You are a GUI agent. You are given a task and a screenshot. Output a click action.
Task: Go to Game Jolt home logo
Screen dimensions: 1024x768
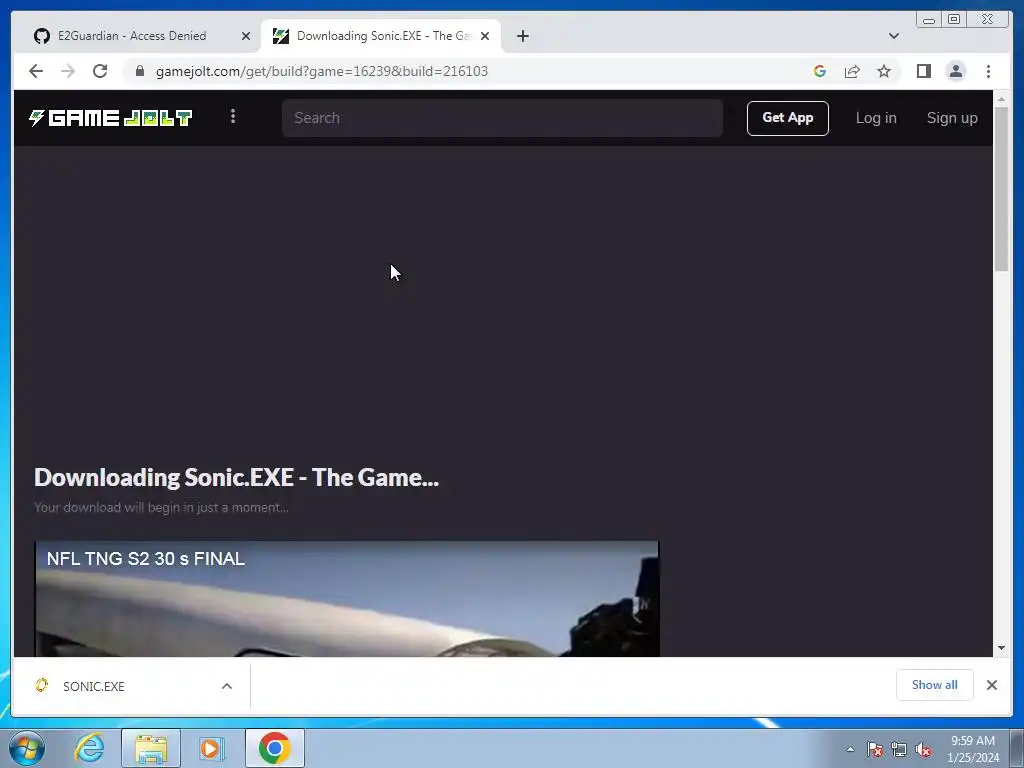click(110, 118)
